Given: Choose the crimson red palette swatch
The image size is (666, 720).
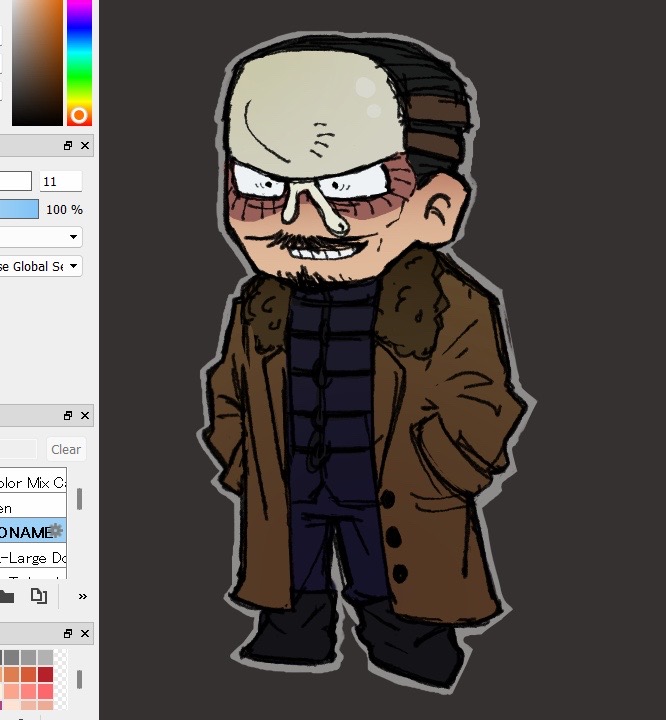Looking at the screenshot, I should coord(45,675).
